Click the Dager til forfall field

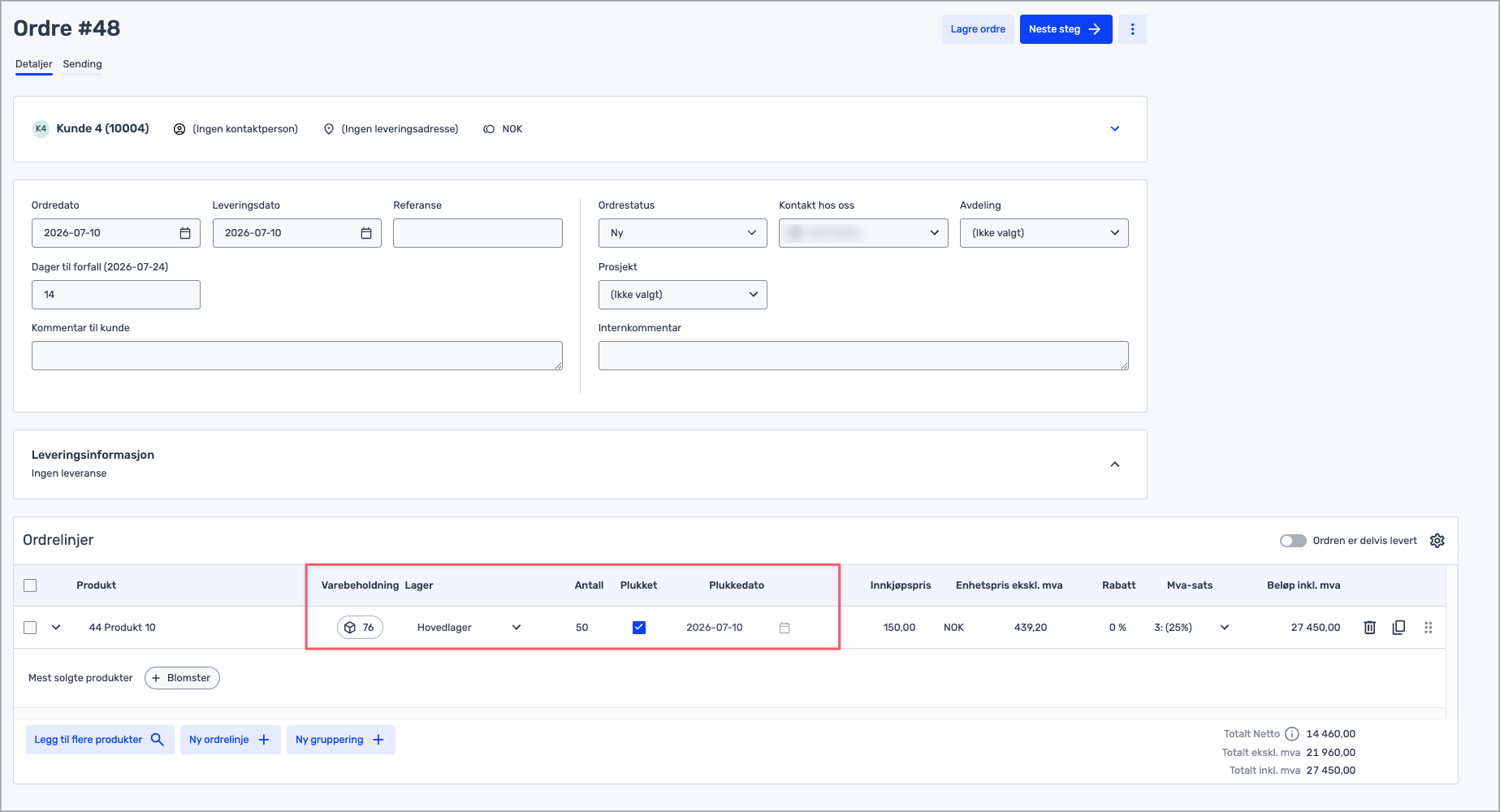click(x=116, y=295)
